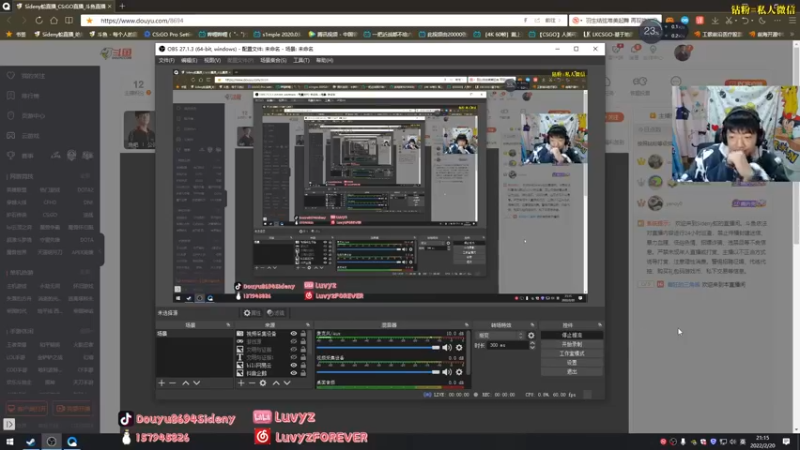Open the source 滤镜 filters button
This screenshot has height=450, width=800.
tap(276, 313)
